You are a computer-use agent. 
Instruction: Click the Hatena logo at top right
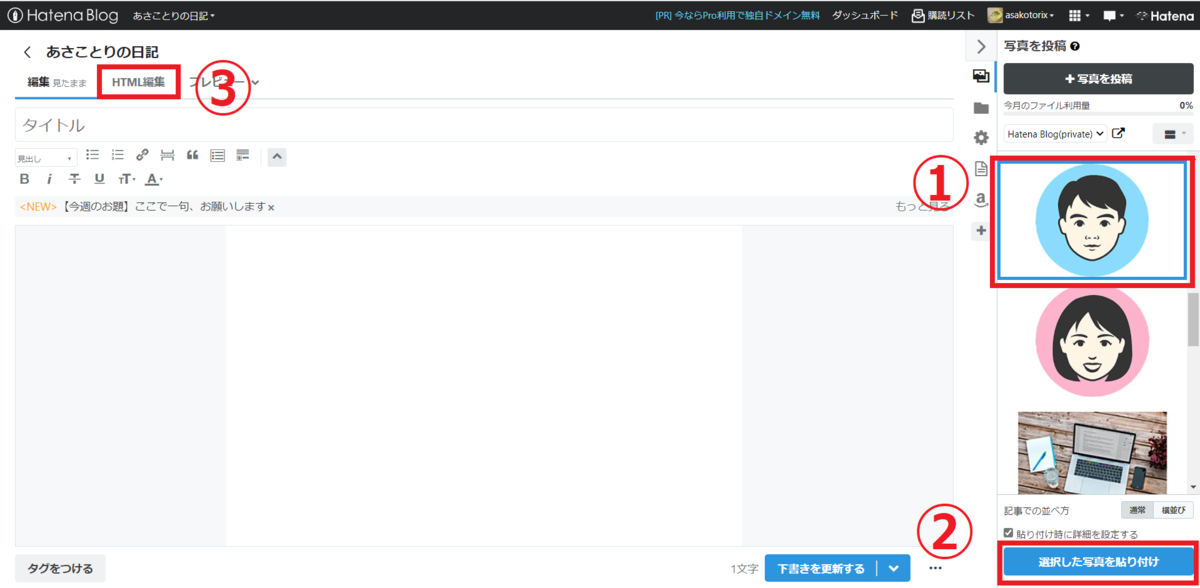click(x=1164, y=16)
